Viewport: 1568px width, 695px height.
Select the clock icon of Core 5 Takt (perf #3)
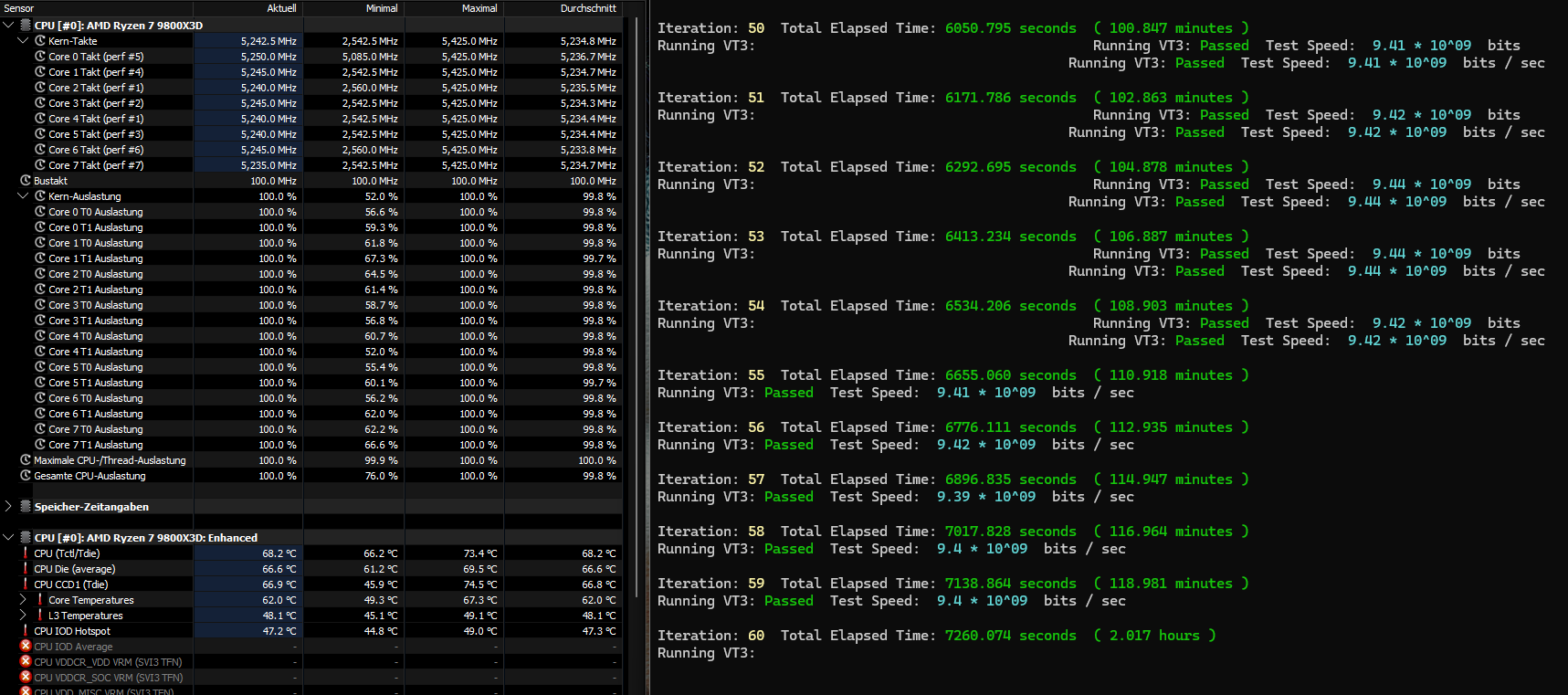[40, 134]
